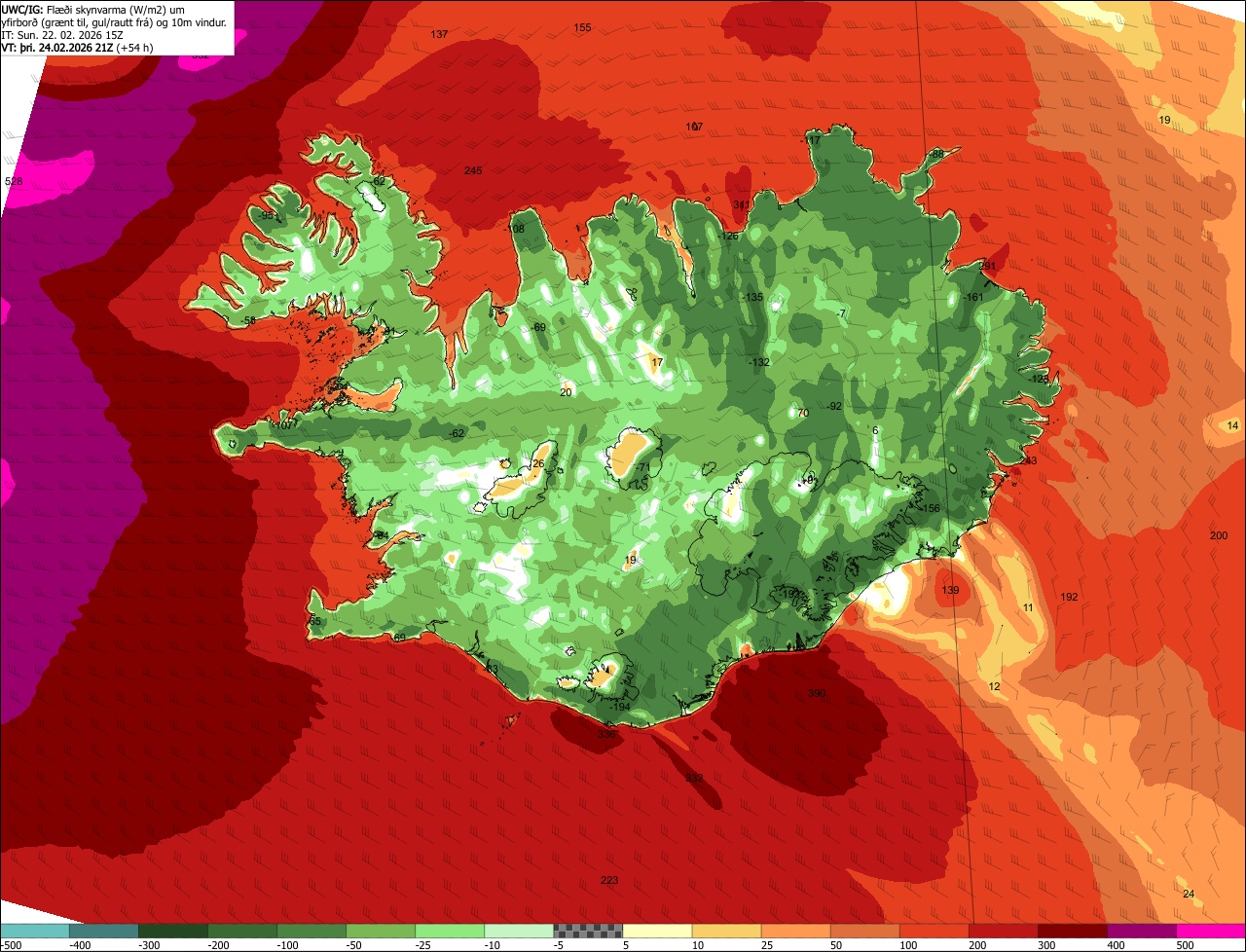Select the -50 to -25 green legend swatch

(x=381, y=930)
